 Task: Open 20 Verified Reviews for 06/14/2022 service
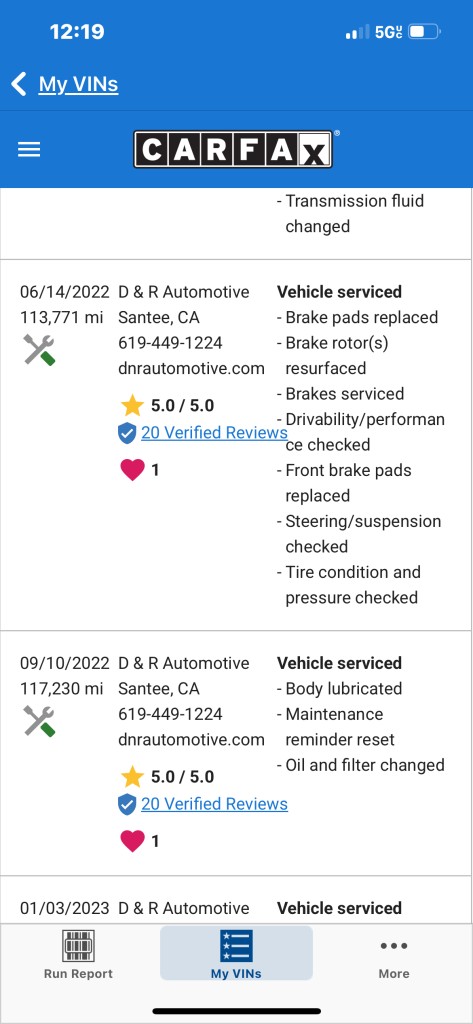(x=214, y=432)
